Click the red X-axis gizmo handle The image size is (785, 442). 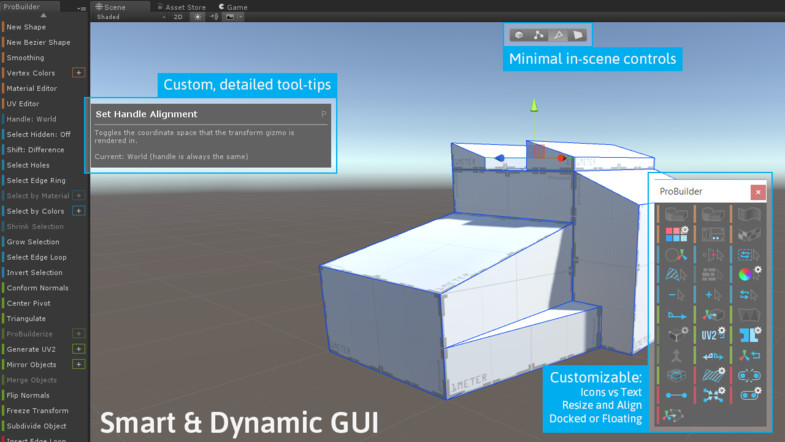pyautogui.click(x=561, y=158)
